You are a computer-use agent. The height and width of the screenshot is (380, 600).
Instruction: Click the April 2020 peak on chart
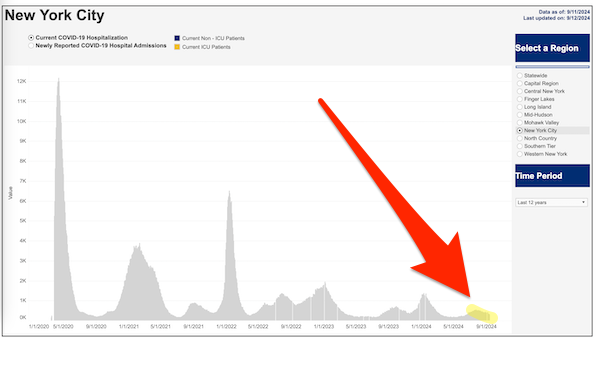point(59,79)
